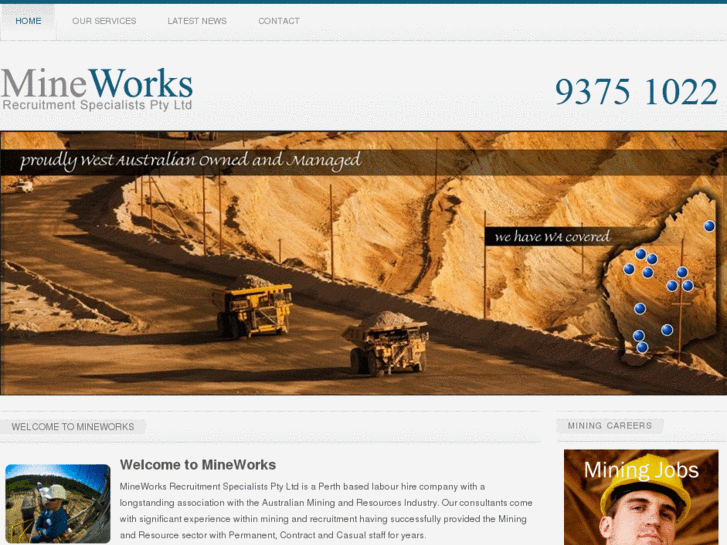
Task: Go to the Latest News page
Action: click(x=197, y=21)
